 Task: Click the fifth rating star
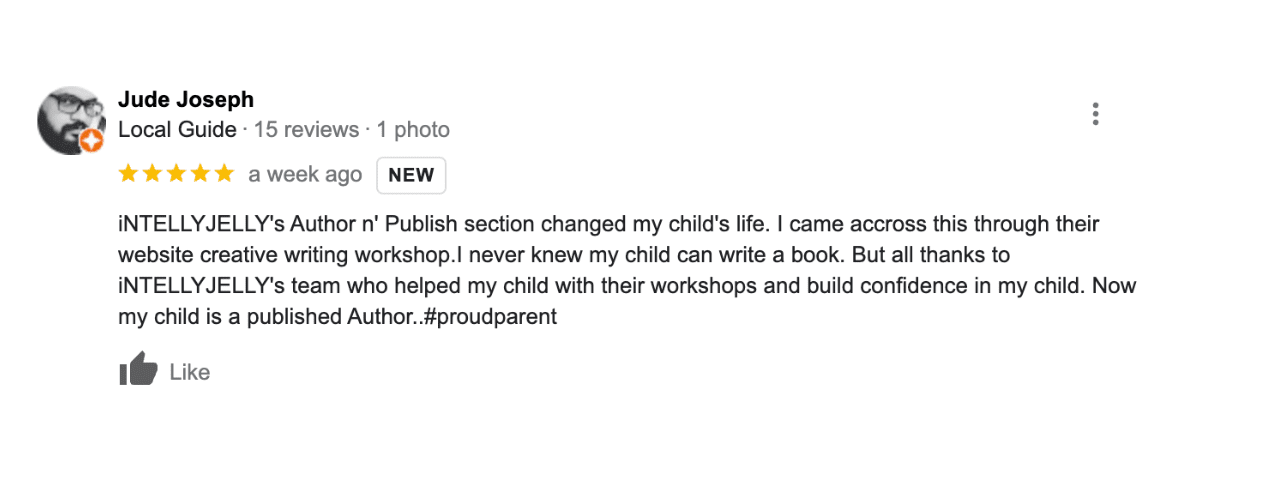click(224, 174)
